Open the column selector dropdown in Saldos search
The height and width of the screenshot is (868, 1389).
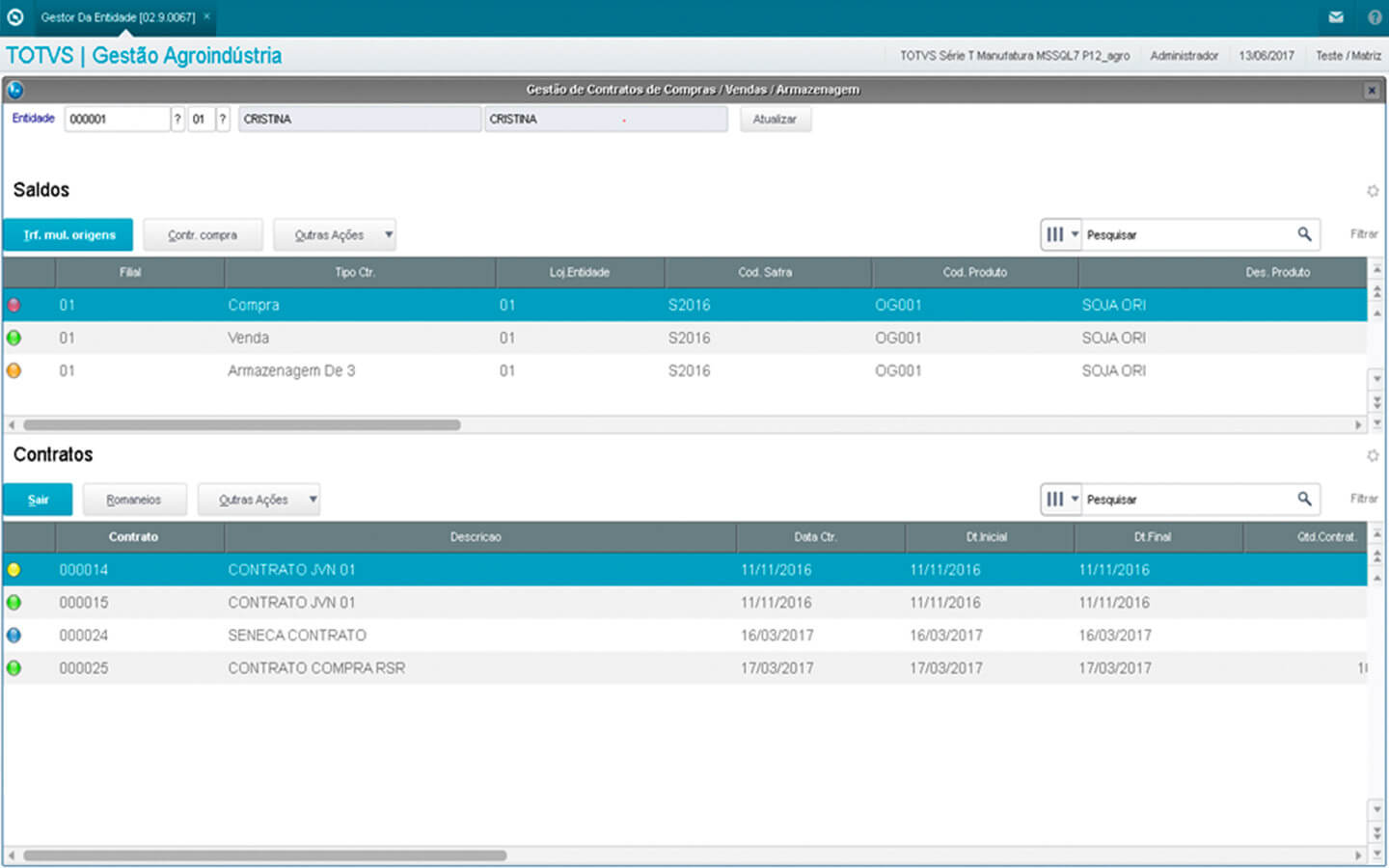1062,234
